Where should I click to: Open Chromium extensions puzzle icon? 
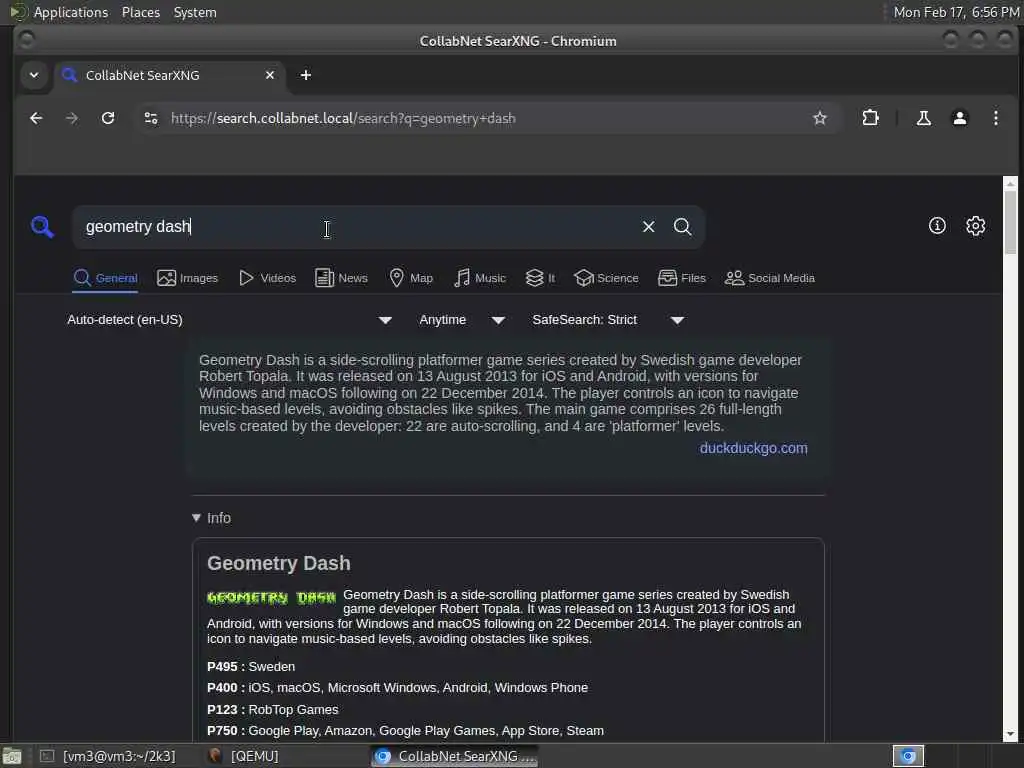point(871,118)
